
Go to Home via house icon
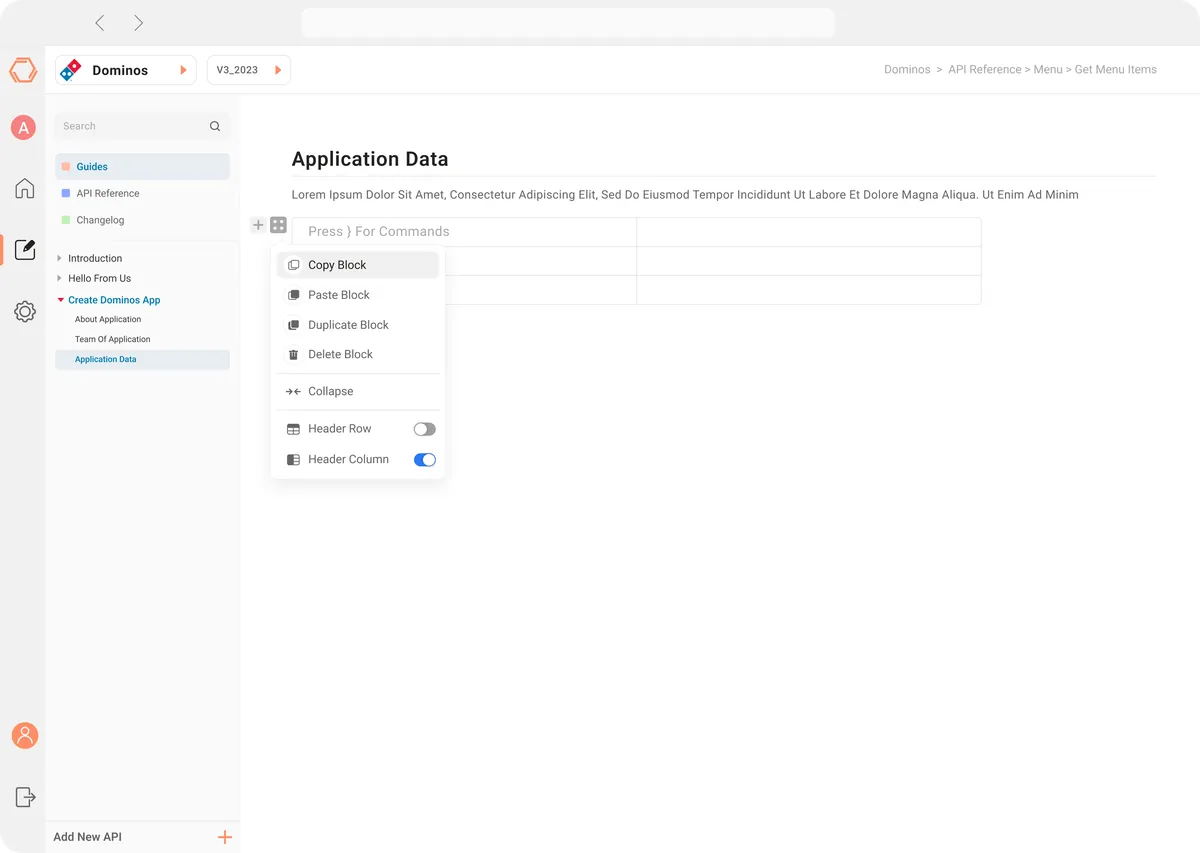24,188
